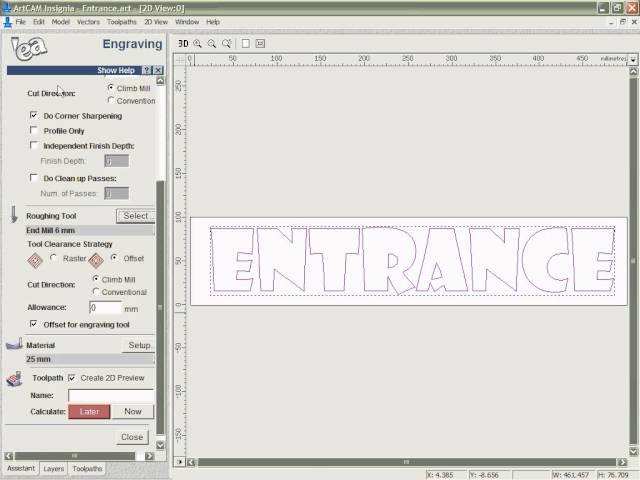Image resolution: width=640 pixels, height=480 pixels.
Task: Open the Help menu
Action: (x=213, y=22)
